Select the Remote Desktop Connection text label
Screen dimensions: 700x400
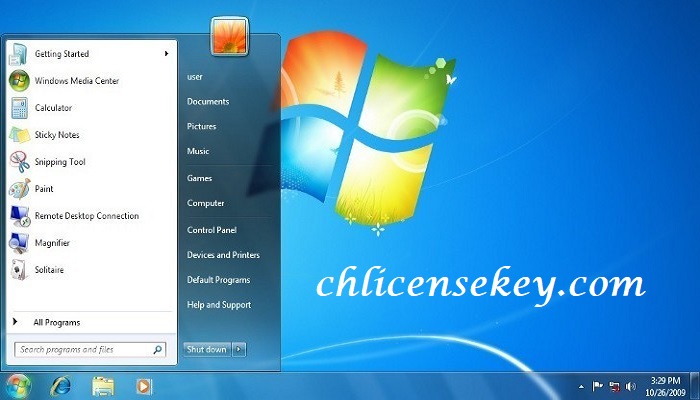[87, 216]
